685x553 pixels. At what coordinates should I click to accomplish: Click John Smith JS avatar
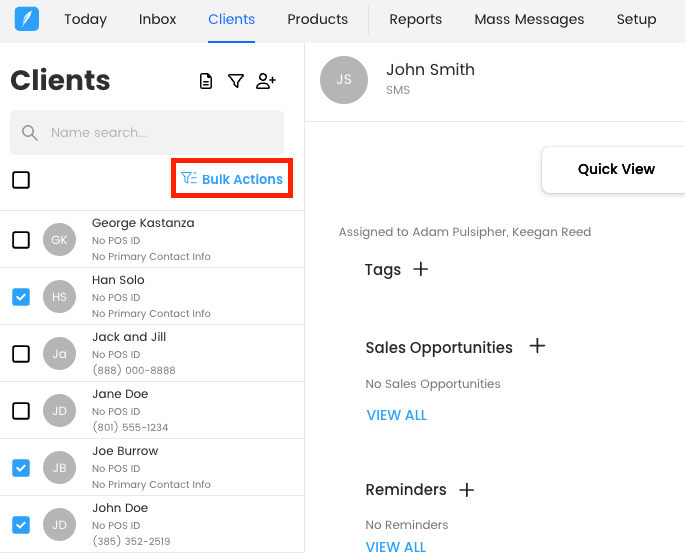[344, 80]
